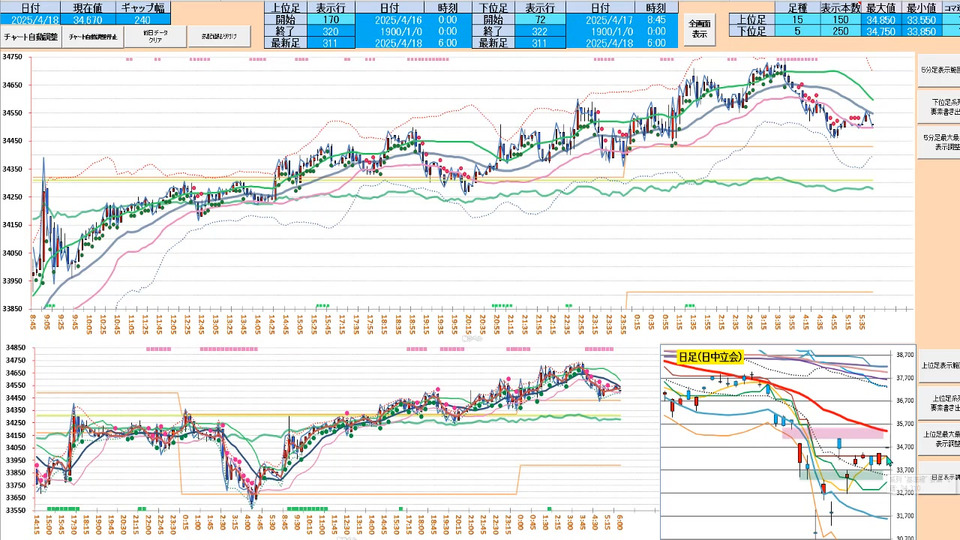Select 上位足 開始 date cell 2025/4/16

point(389,20)
